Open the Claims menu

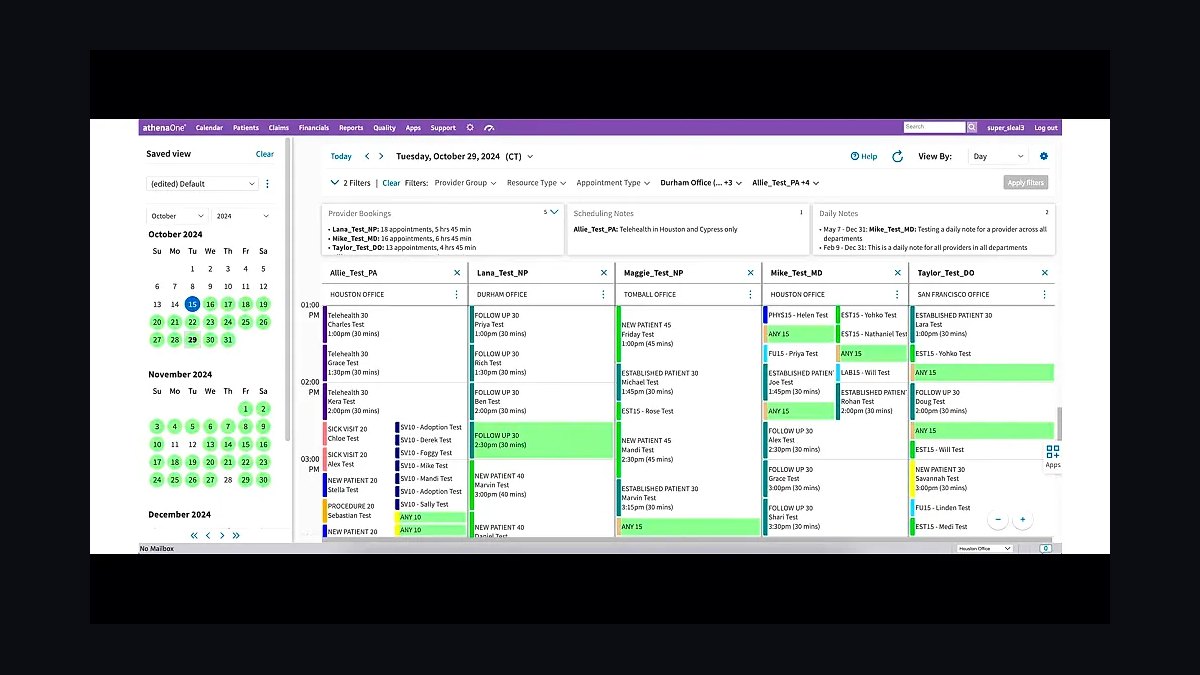(279, 128)
